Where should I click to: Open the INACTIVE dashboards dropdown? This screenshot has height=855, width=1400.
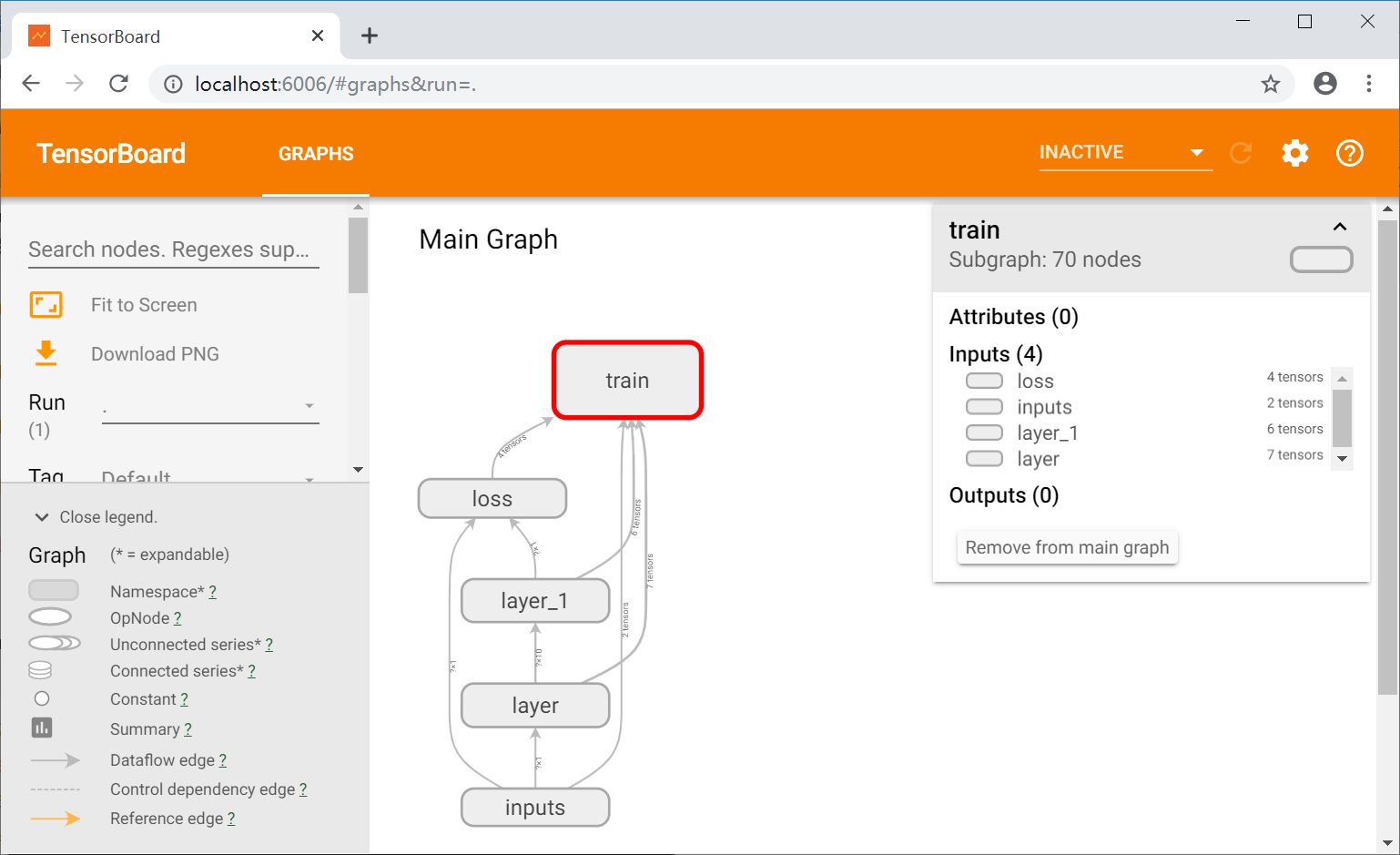coord(1126,152)
